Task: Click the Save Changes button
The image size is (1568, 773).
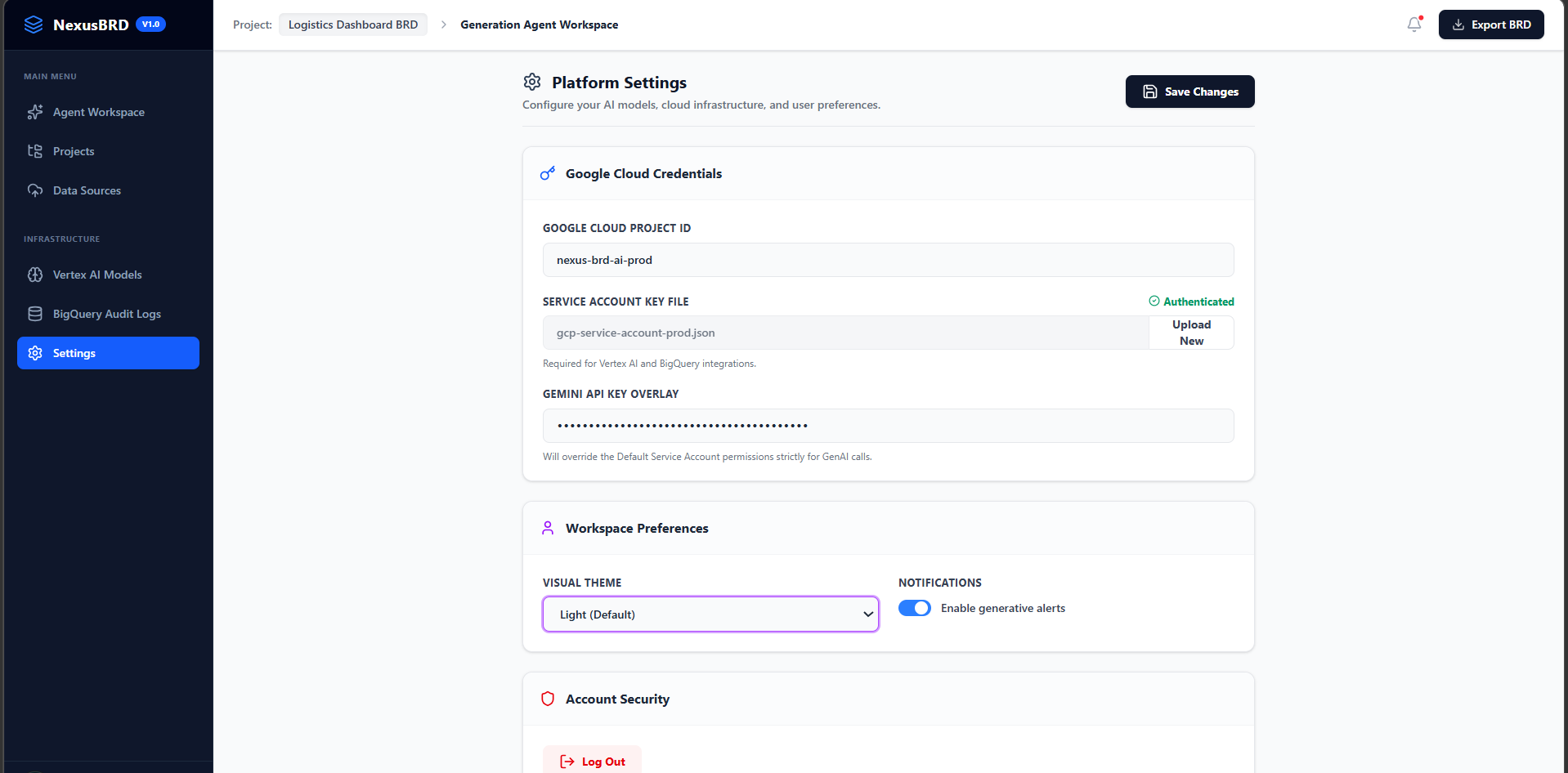Action: coord(1189,92)
